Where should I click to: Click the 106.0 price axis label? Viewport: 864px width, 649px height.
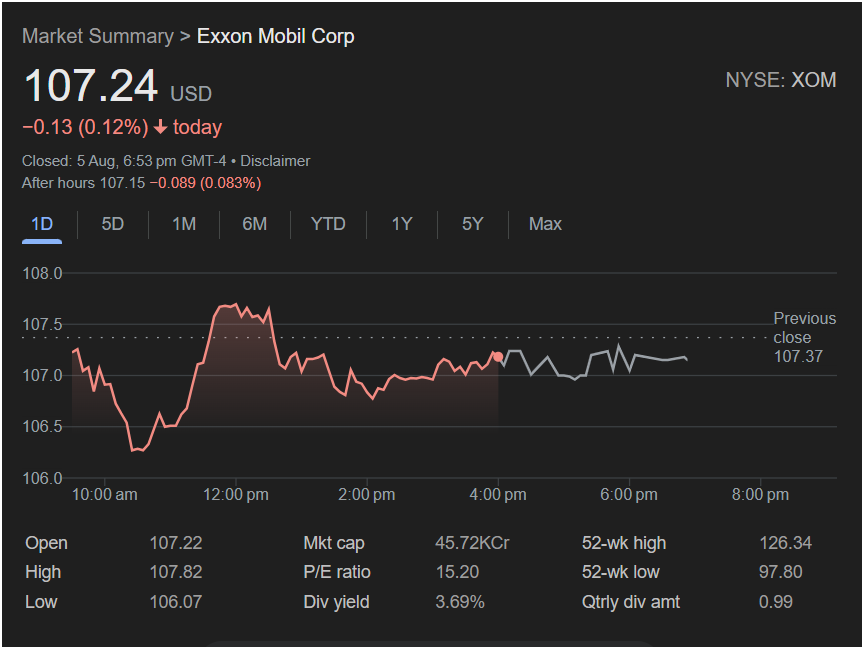[x=42, y=478]
